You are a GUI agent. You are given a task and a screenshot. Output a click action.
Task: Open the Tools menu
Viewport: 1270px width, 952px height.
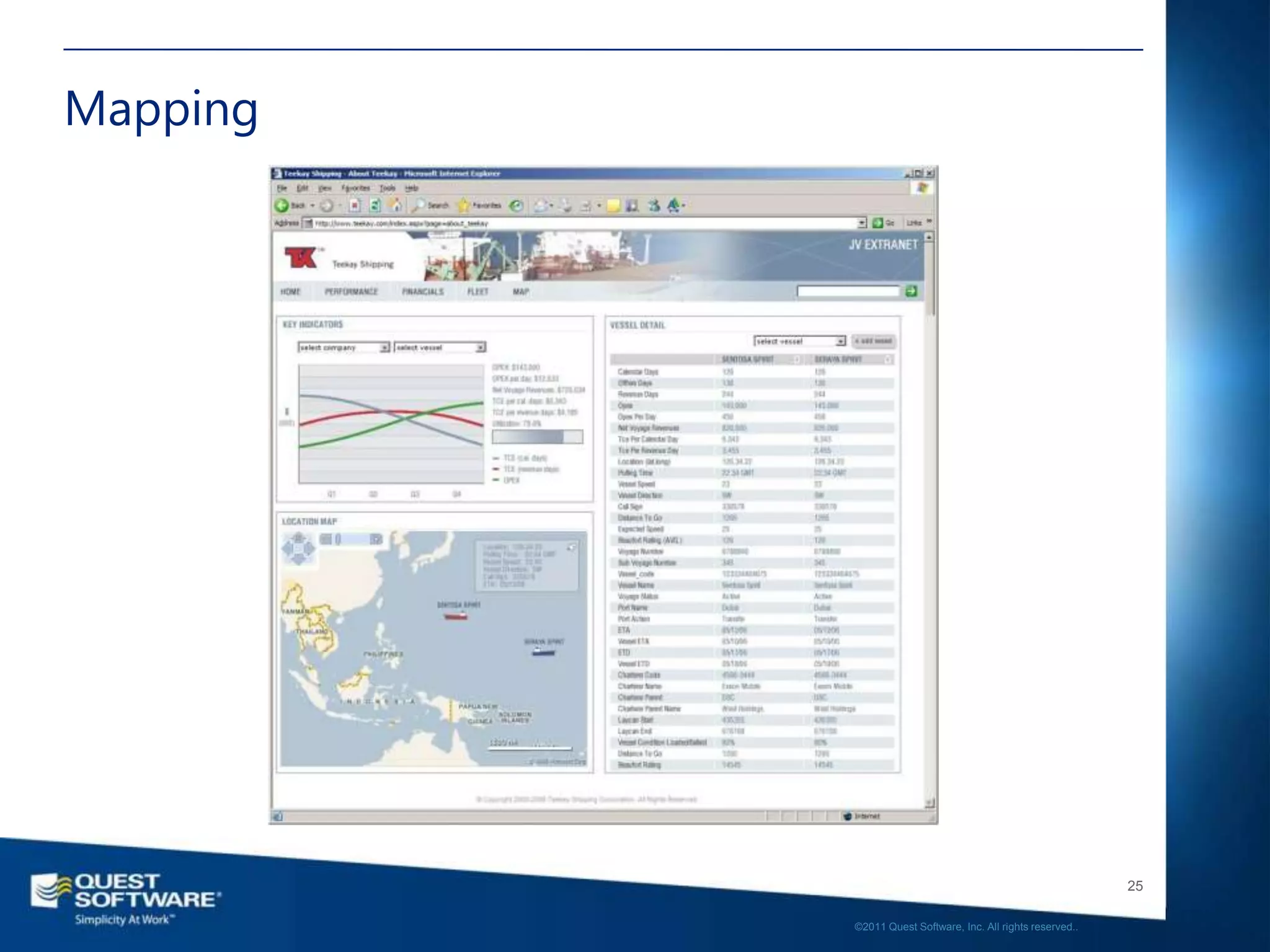click(388, 188)
